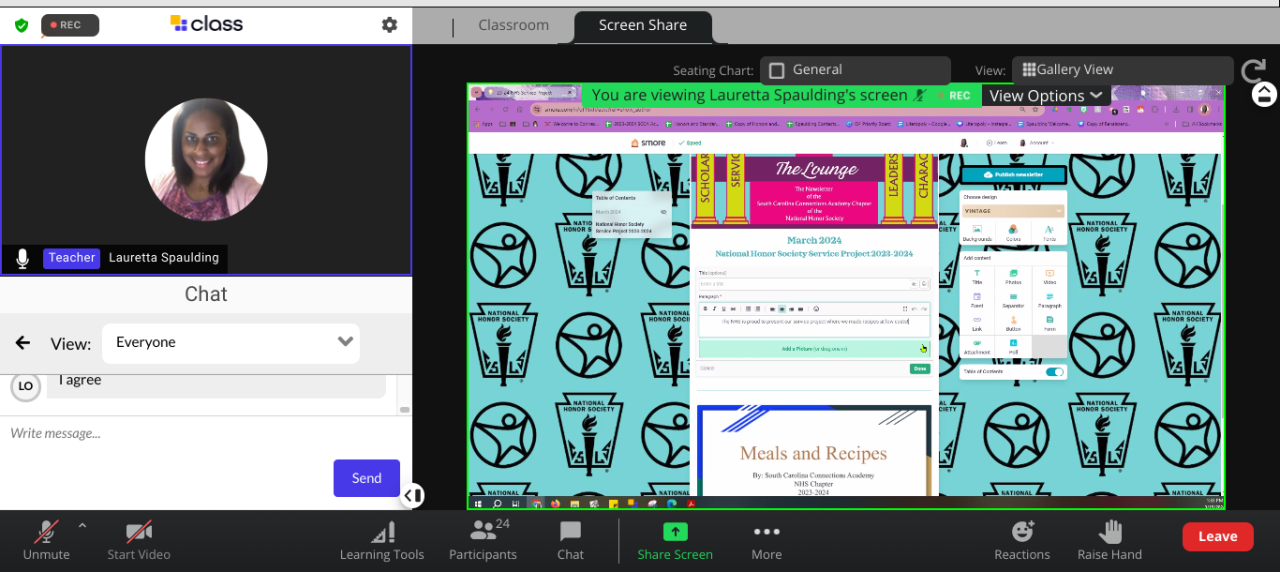
Task: Raise Hand
Action: 1110,541
